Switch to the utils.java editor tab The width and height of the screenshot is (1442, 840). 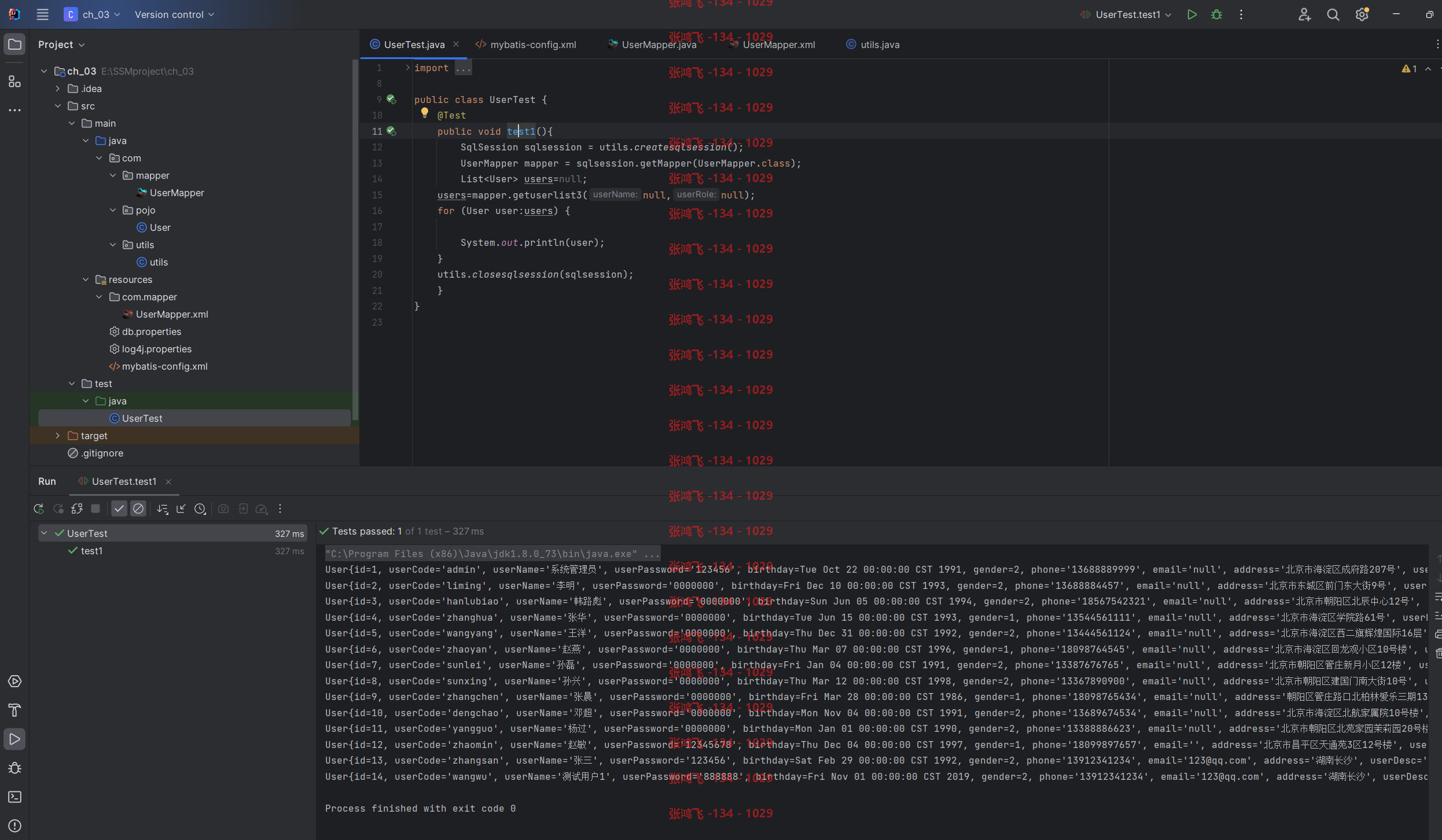(873, 45)
